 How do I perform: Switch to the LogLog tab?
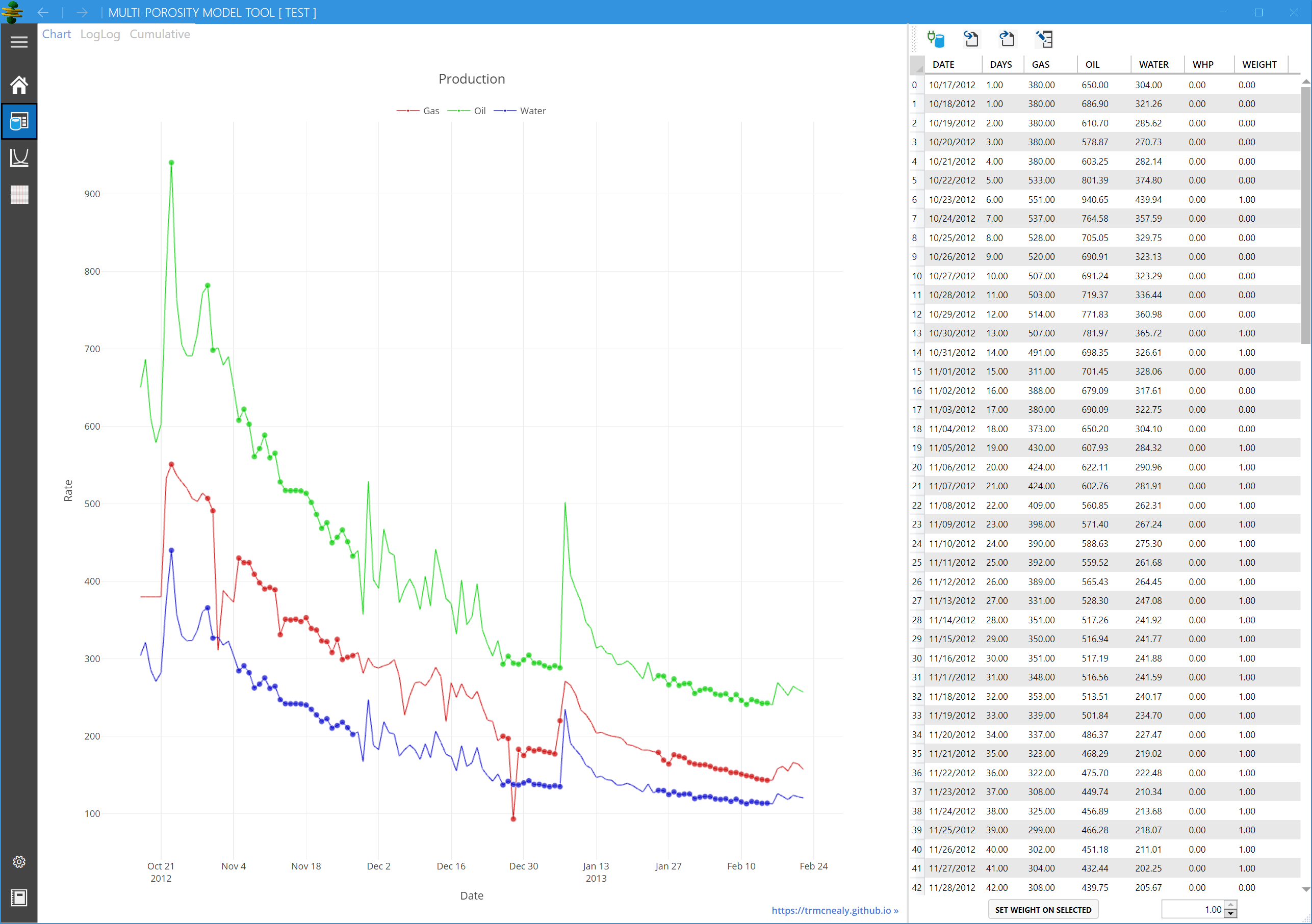(100, 34)
